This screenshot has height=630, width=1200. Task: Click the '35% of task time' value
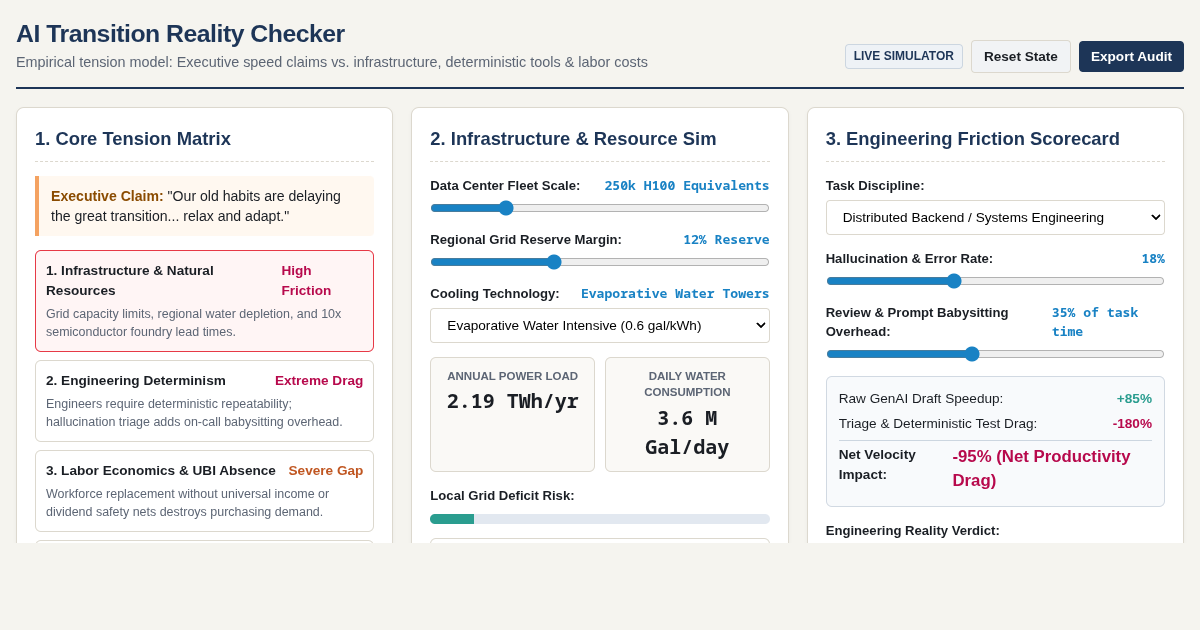1095,322
